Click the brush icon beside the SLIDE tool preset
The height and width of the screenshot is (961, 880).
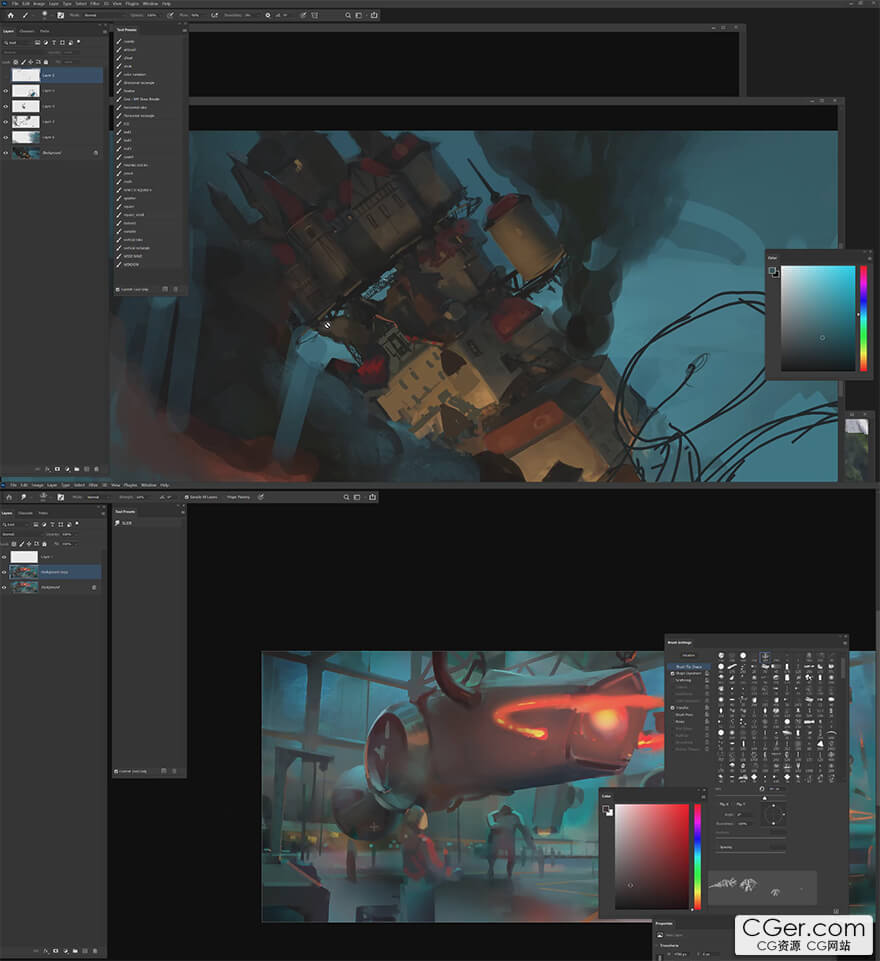[118, 523]
